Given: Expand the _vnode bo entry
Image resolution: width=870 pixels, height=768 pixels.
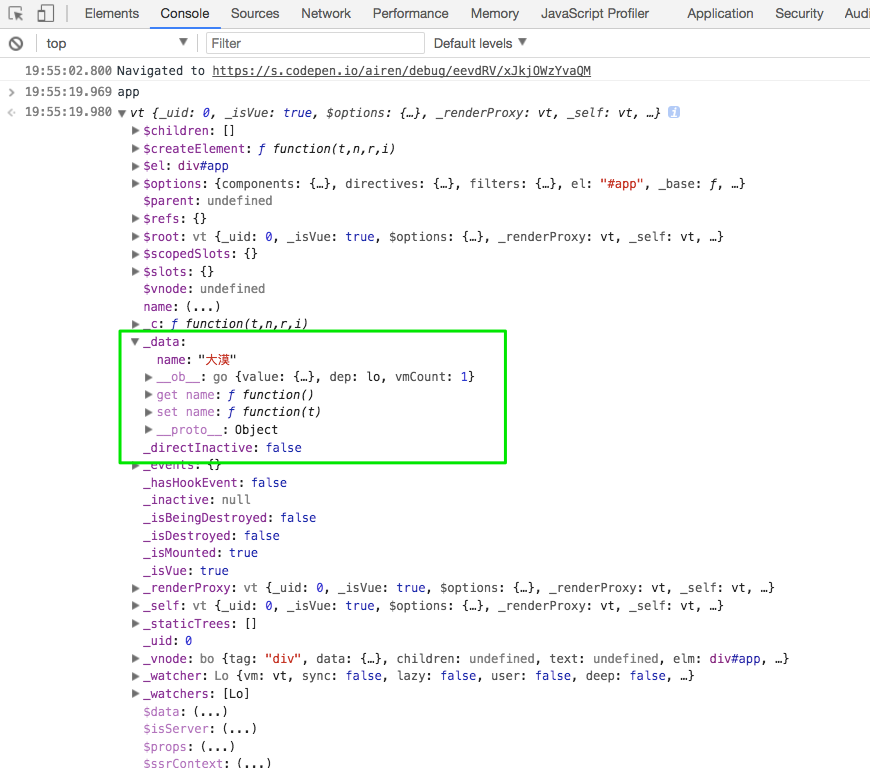Looking at the screenshot, I should [135, 658].
